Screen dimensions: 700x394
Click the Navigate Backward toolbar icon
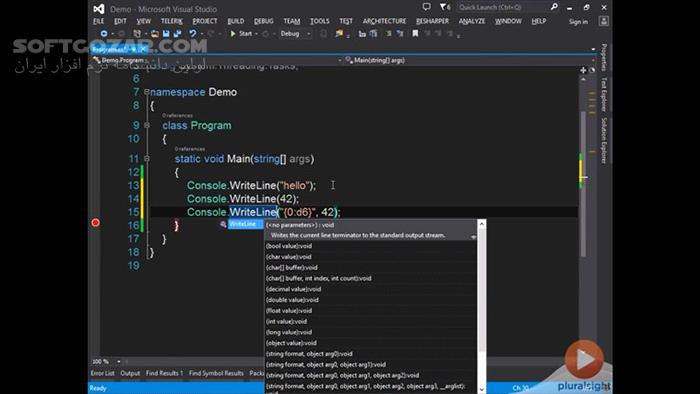pyautogui.click(x=104, y=33)
